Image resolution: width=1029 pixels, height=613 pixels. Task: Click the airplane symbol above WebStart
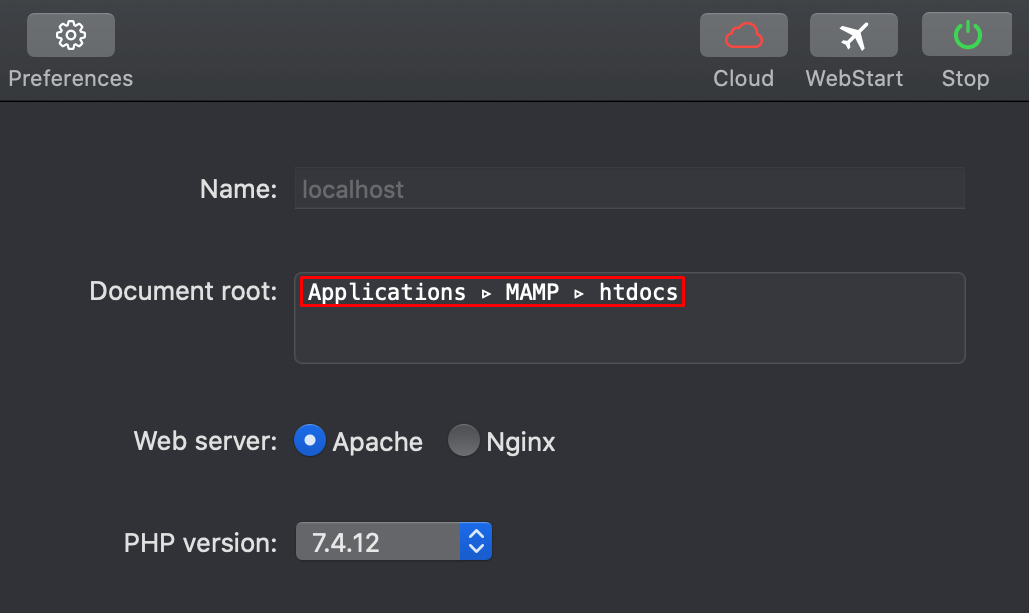[x=854, y=35]
